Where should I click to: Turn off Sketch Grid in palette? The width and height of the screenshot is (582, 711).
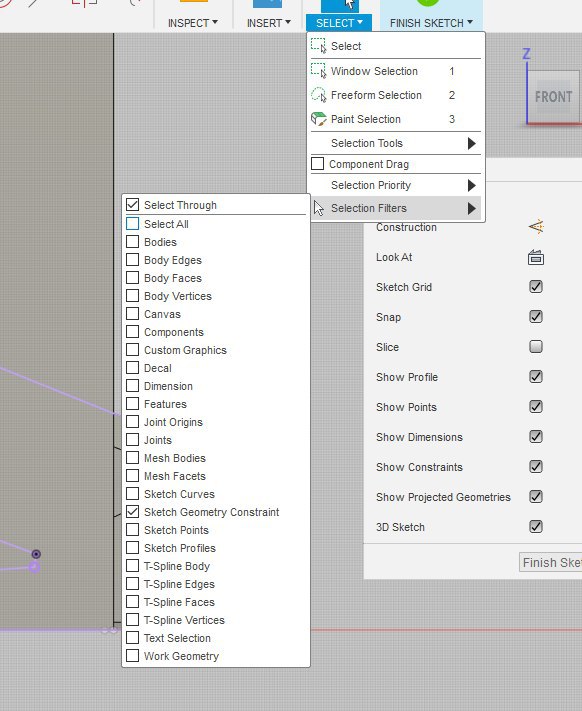(536, 287)
